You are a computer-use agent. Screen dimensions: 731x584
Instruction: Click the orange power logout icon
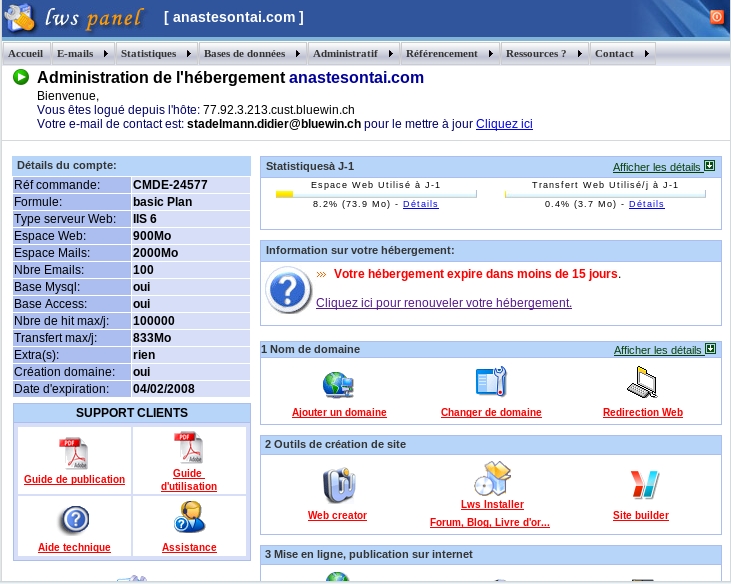717,17
